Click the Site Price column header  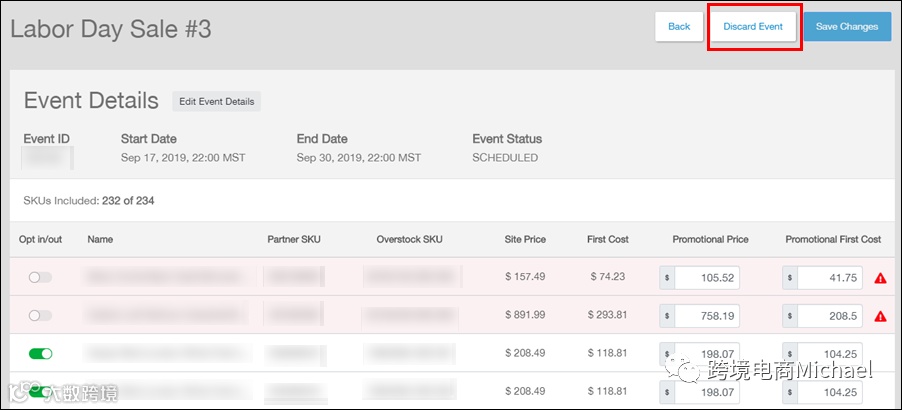click(525, 240)
